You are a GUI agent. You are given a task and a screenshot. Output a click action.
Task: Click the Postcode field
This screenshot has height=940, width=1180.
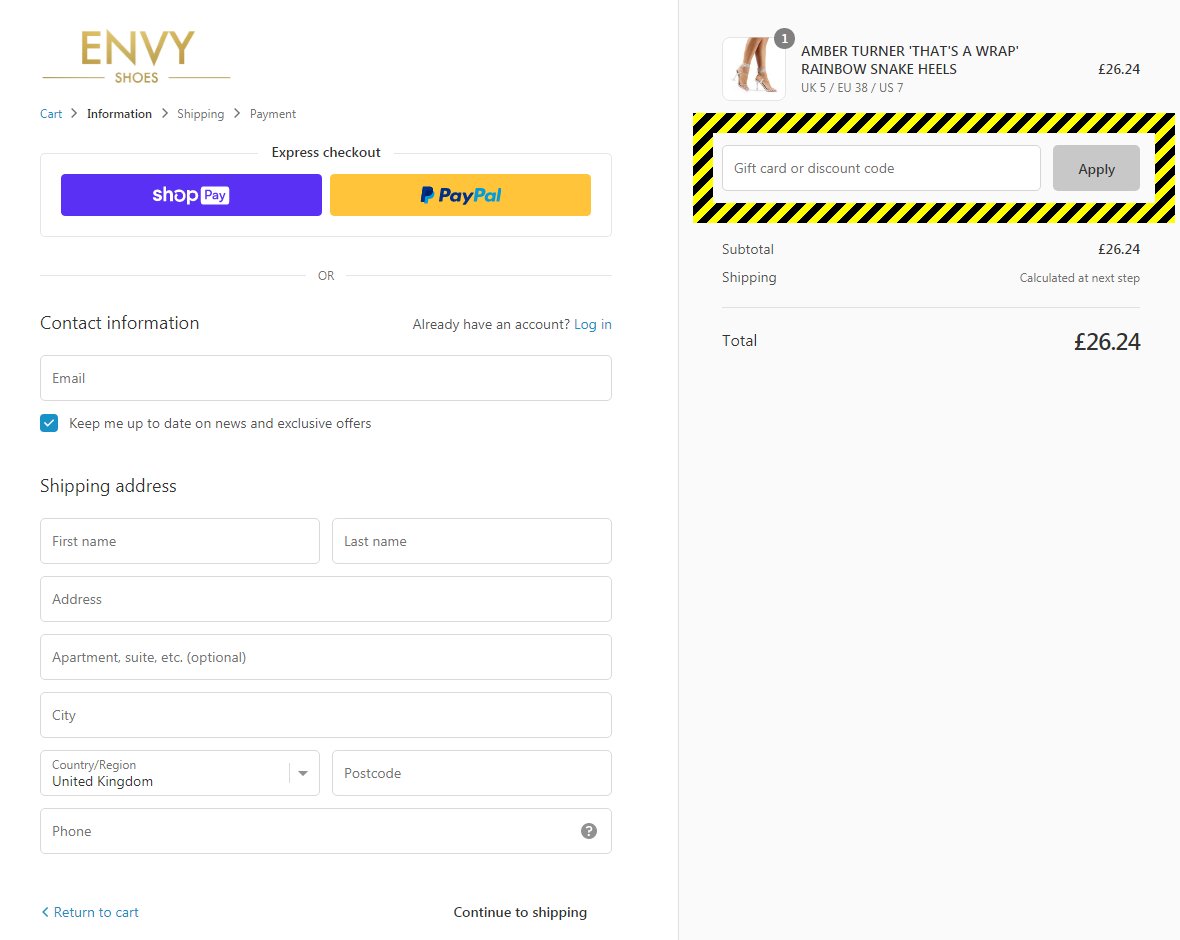click(471, 773)
